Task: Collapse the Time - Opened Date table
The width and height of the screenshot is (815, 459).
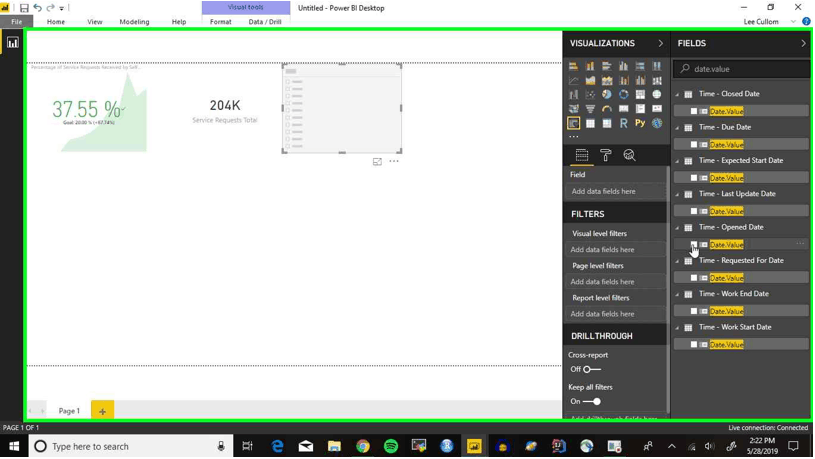Action: pos(677,228)
